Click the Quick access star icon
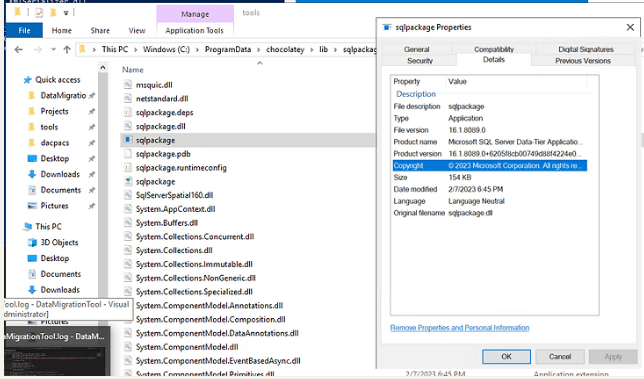This screenshot has height=379, width=644. tap(28, 80)
